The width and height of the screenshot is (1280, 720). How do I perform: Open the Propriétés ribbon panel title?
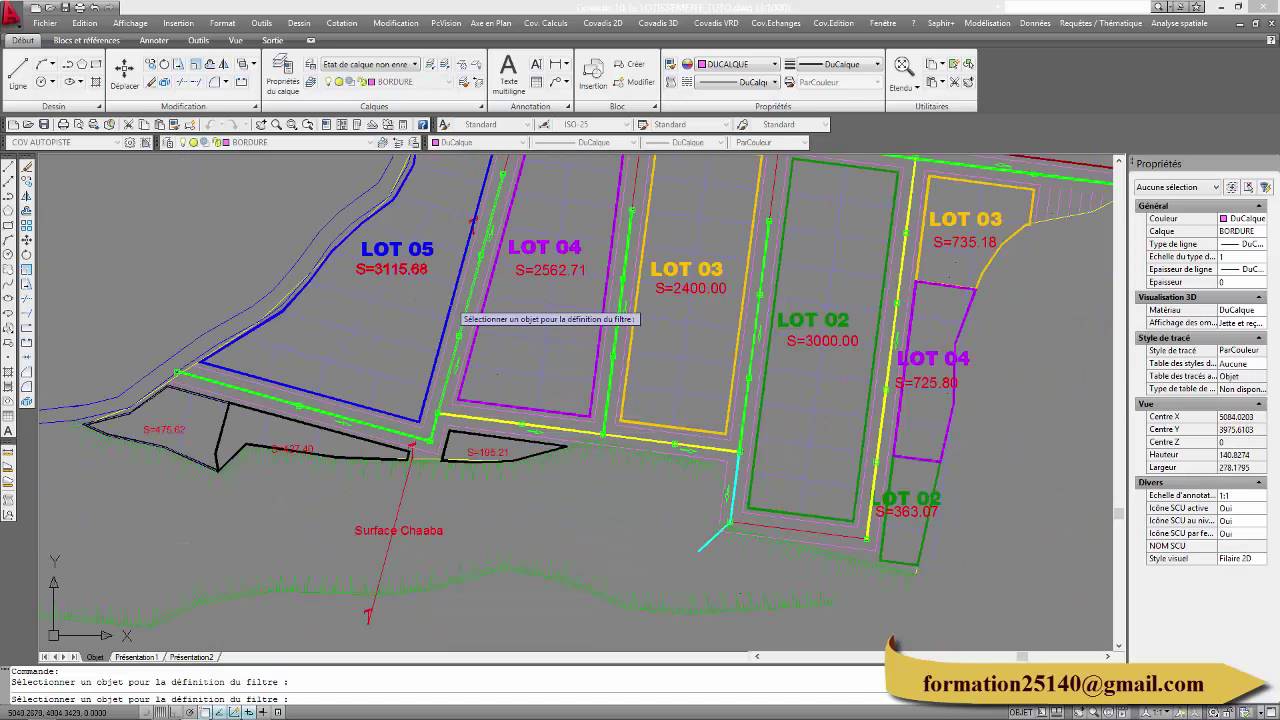pyautogui.click(x=773, y=106)
